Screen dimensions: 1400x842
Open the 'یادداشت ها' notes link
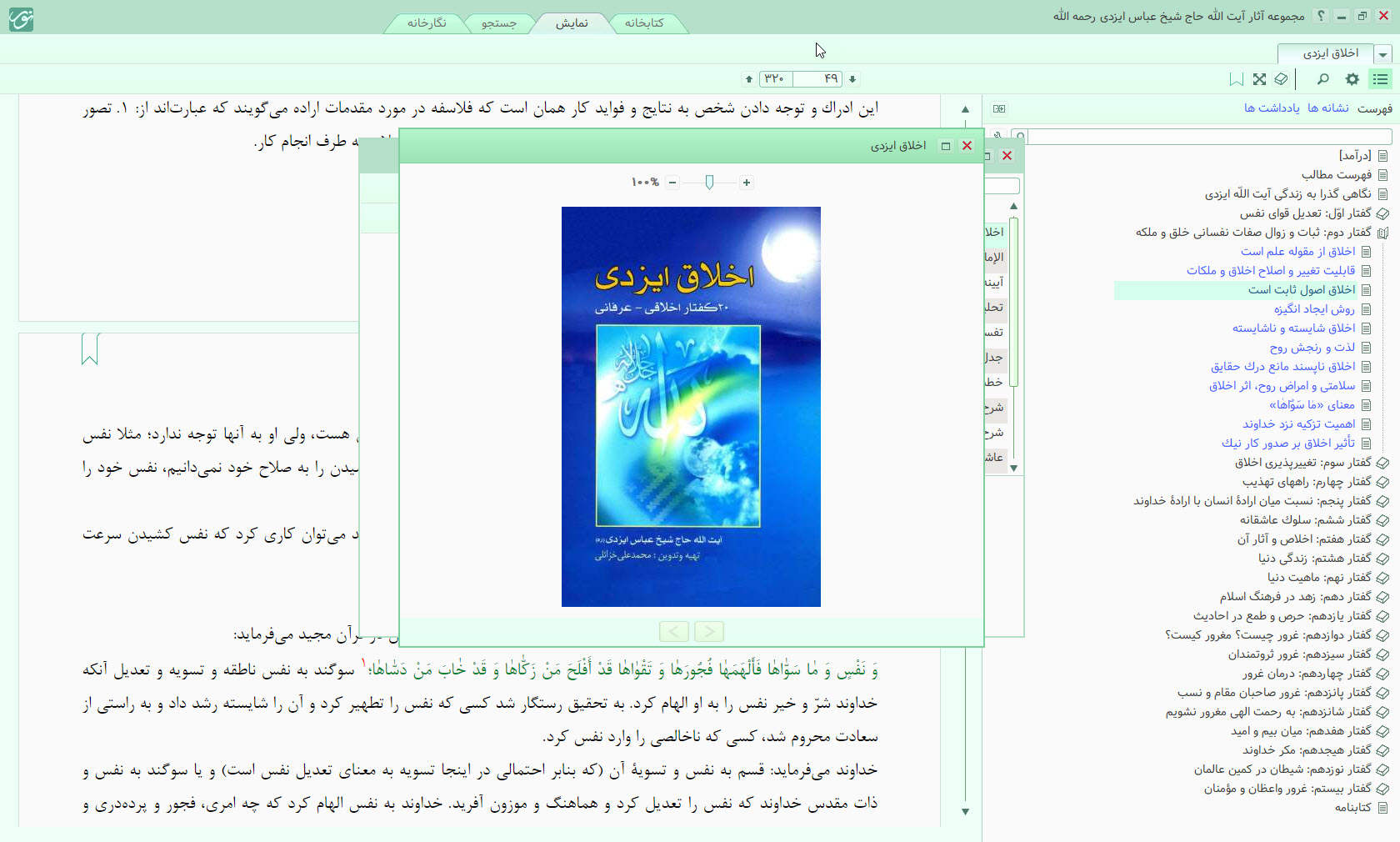tap(1272, 108)
